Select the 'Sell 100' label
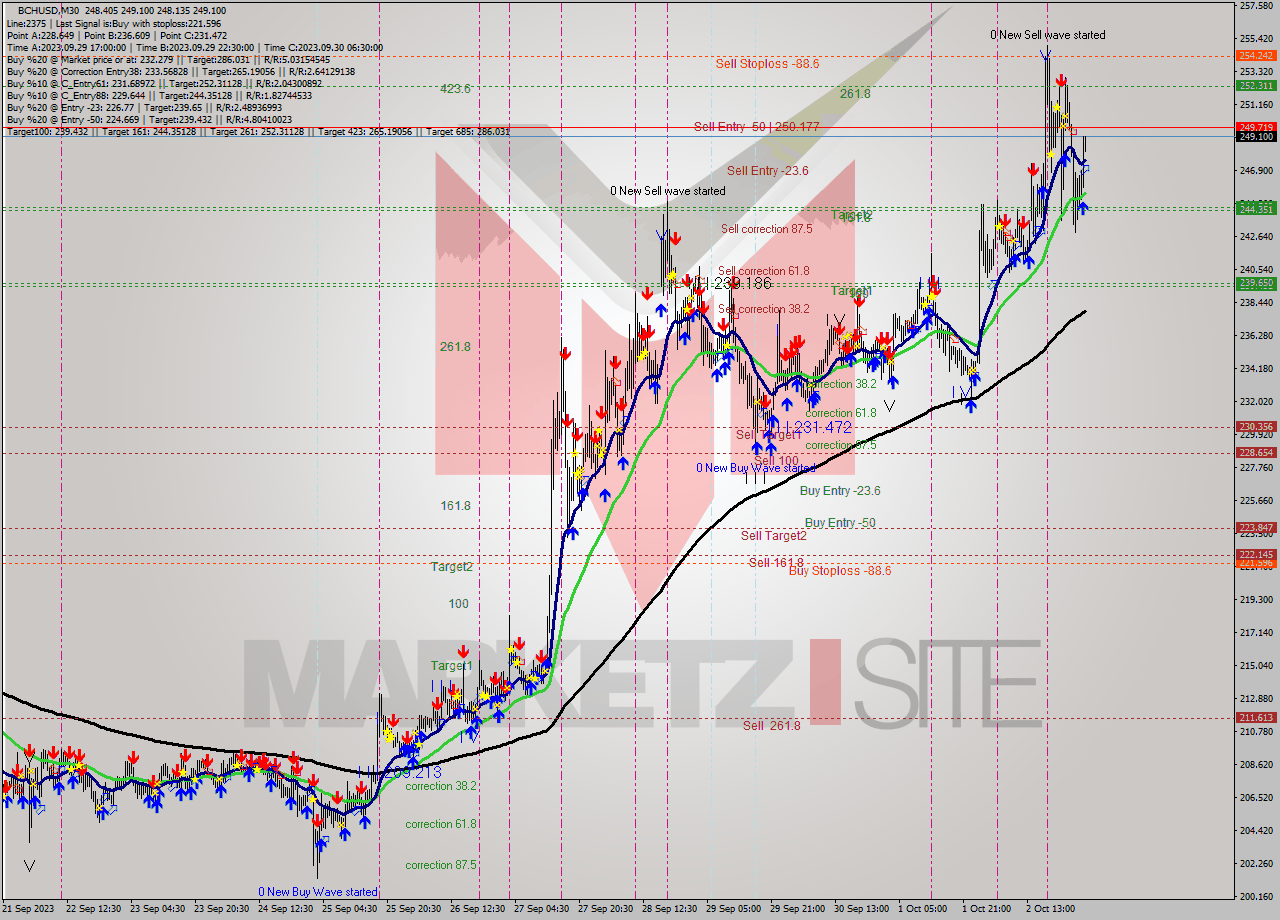 click(x=777, y=461)
